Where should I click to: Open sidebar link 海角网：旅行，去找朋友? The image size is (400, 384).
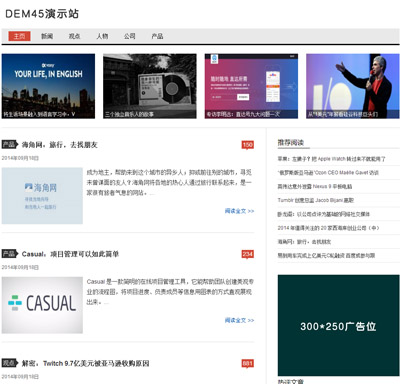pos(304,242)
